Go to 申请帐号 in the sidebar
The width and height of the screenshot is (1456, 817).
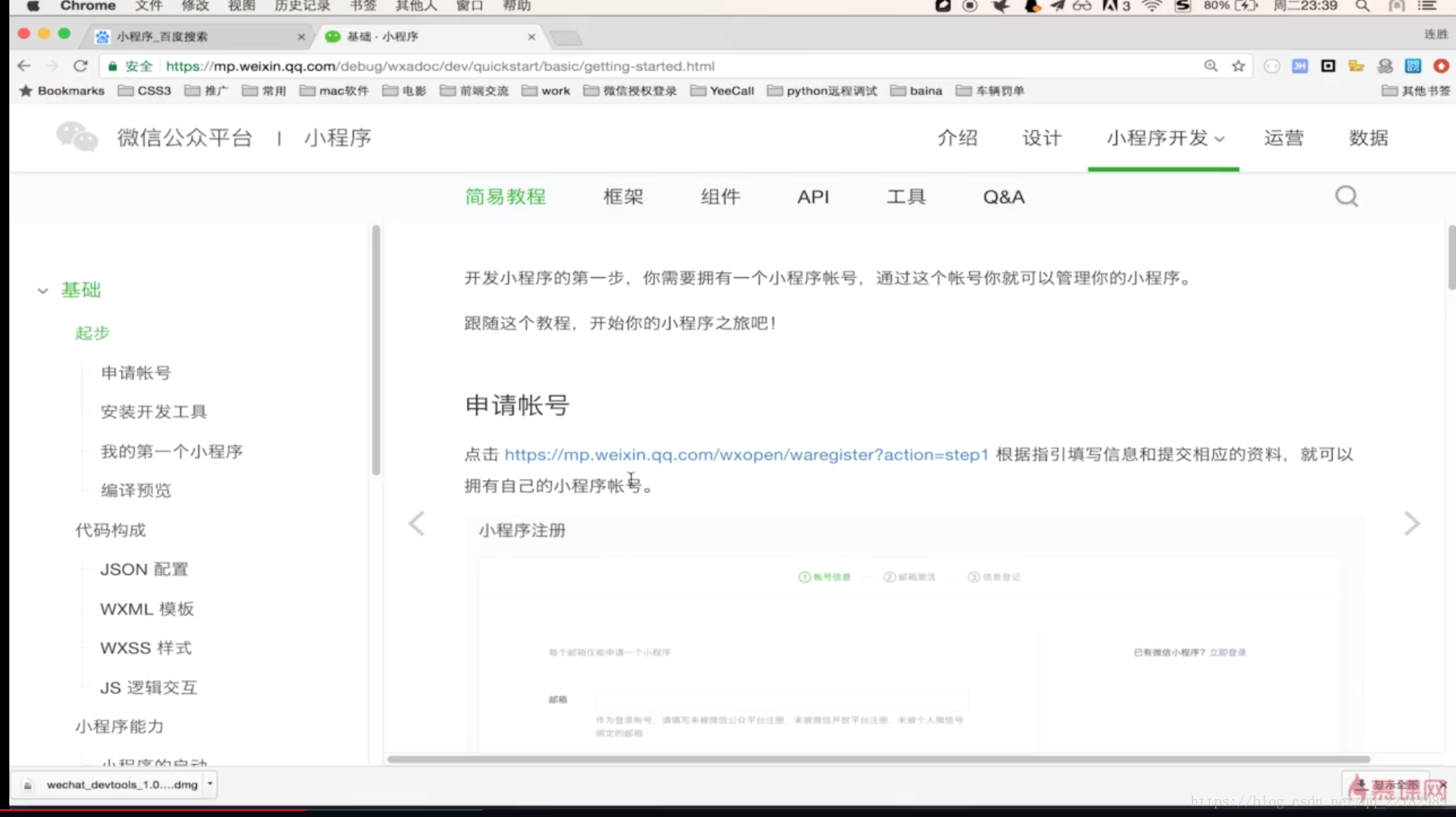pyautogui.click(x=136, y=373)
